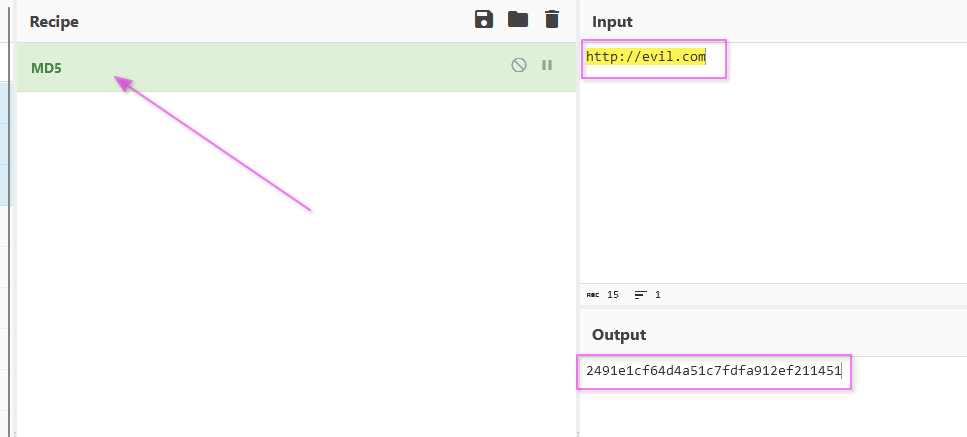Load a recipe via folder icon
Viewport: 967px width, 437px height.
click(x=518, y=20)
